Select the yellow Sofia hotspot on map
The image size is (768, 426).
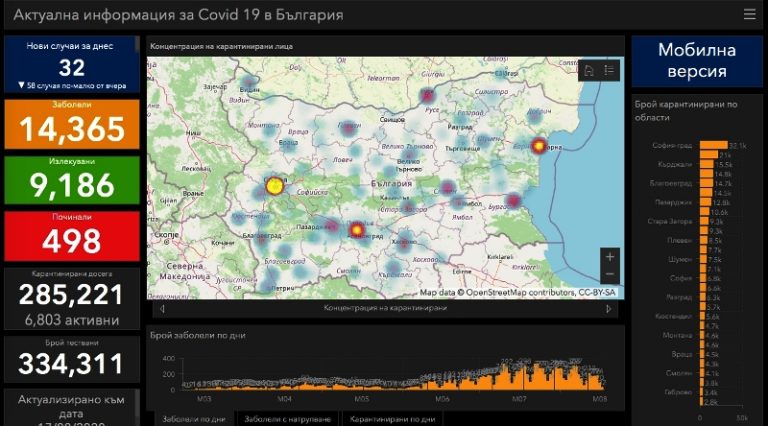click(x=274, y=186)
